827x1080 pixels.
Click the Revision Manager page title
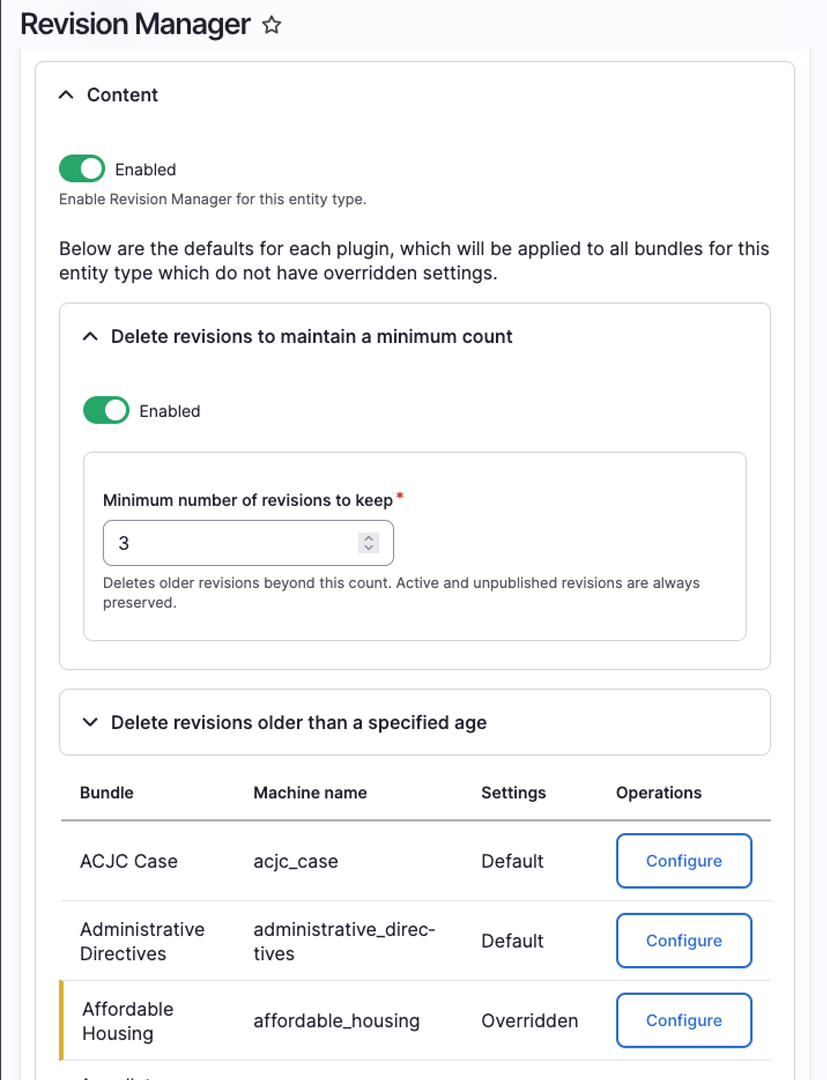(135, 25)
